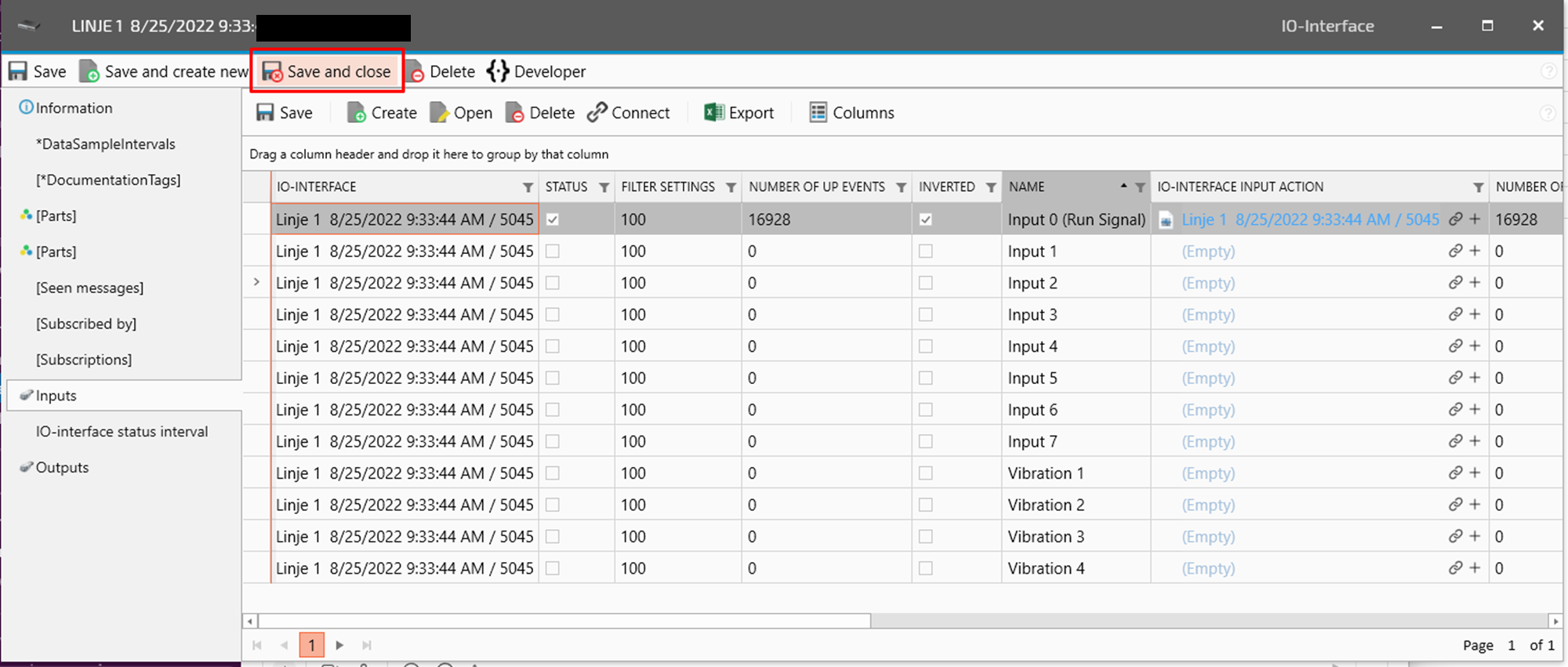Switch to the Outputs section
The width and height of the screenshot is (1568, 667).
[x=62, y=467]
